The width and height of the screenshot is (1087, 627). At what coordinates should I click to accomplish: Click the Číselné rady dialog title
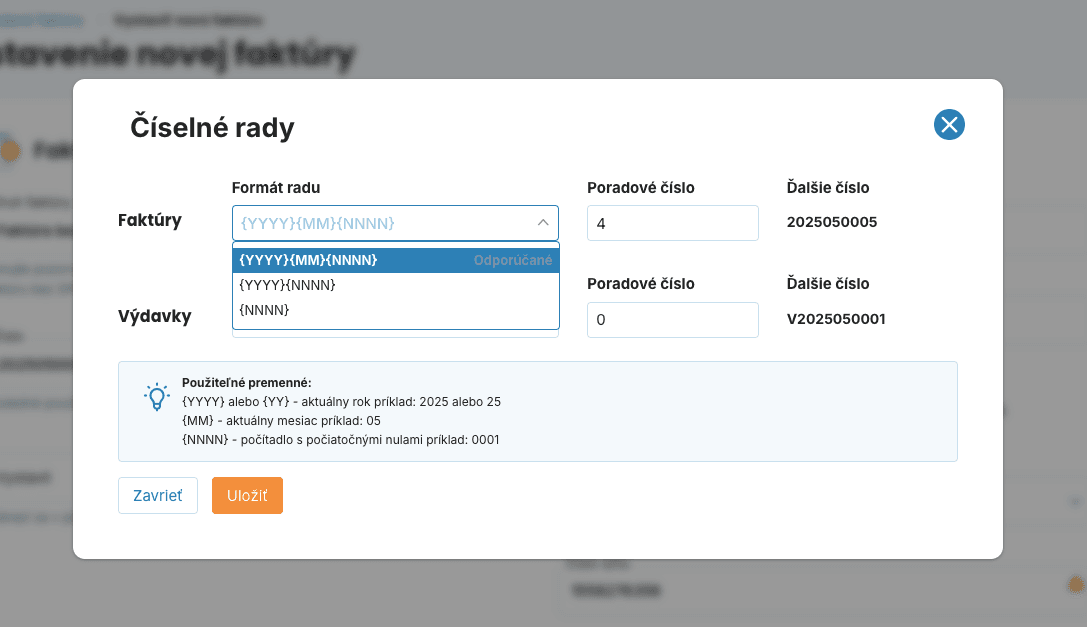click(x=212, y=127)
